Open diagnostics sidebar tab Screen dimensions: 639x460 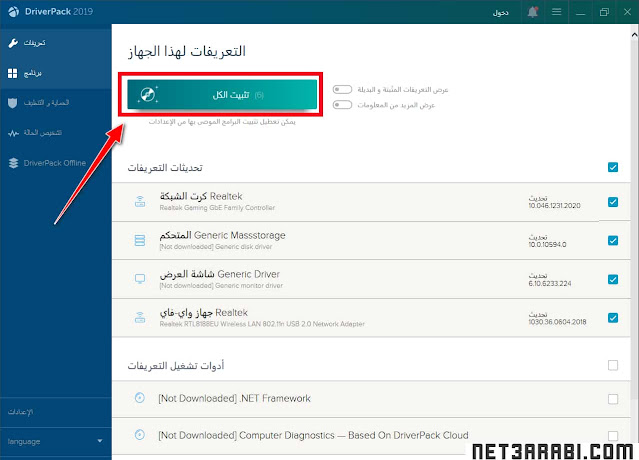click(x=55, y=133)
